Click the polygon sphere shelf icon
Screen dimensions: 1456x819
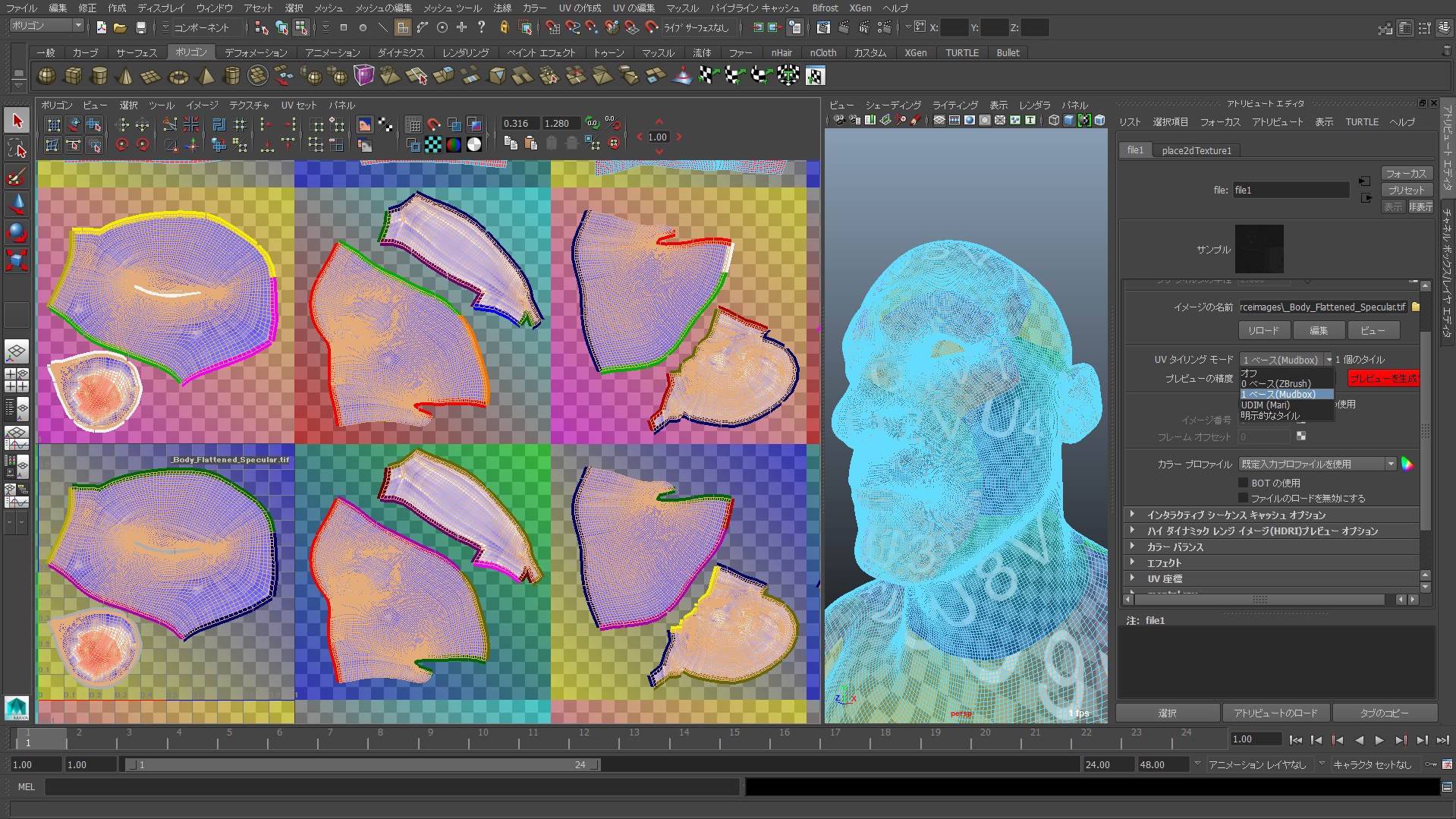[46, 76]
